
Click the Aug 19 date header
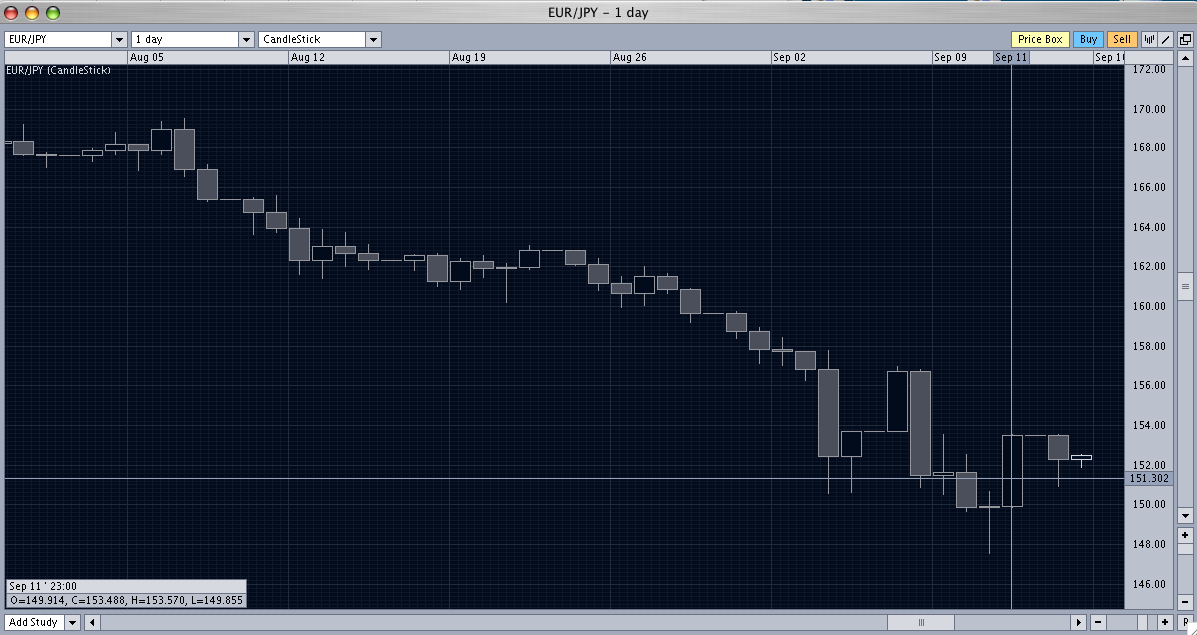click(469, 57)
